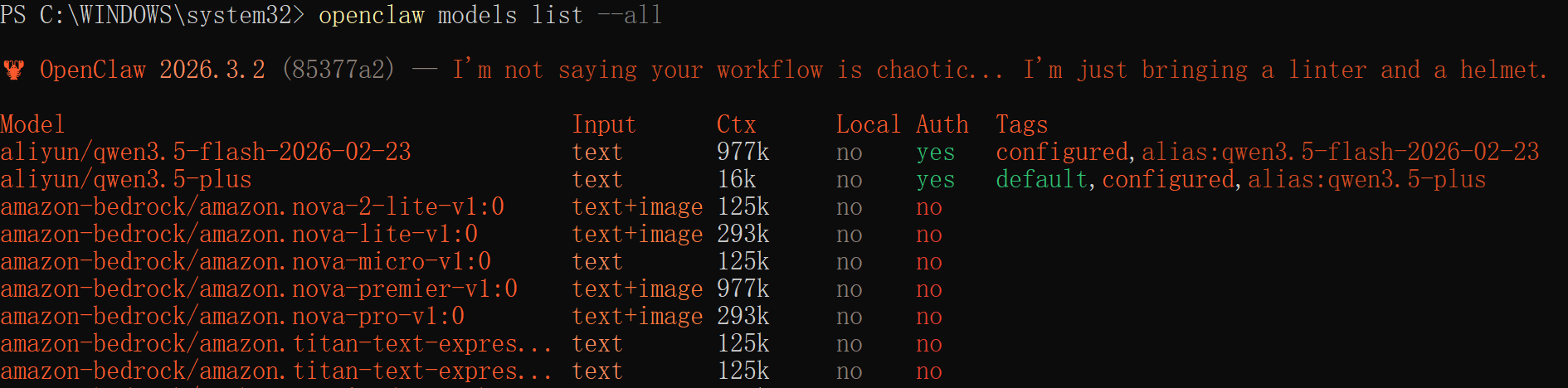This screenshot has height=388, width=1568.
Task: Click the Local column header
Action: click(x=868, y=125)
